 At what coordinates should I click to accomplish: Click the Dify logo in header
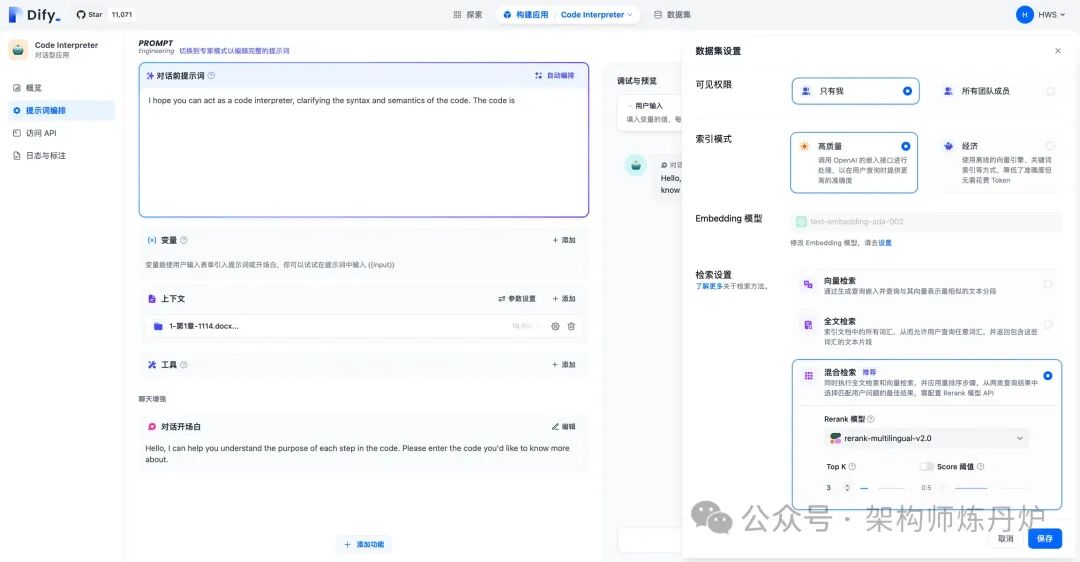pyautogui.click(x=34, y=15)
